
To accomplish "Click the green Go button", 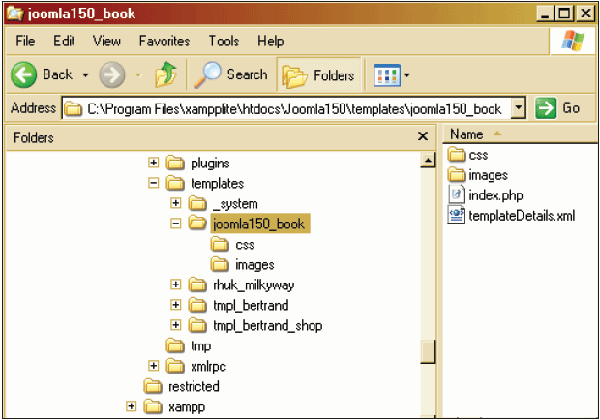I will [x=558, y=109].
